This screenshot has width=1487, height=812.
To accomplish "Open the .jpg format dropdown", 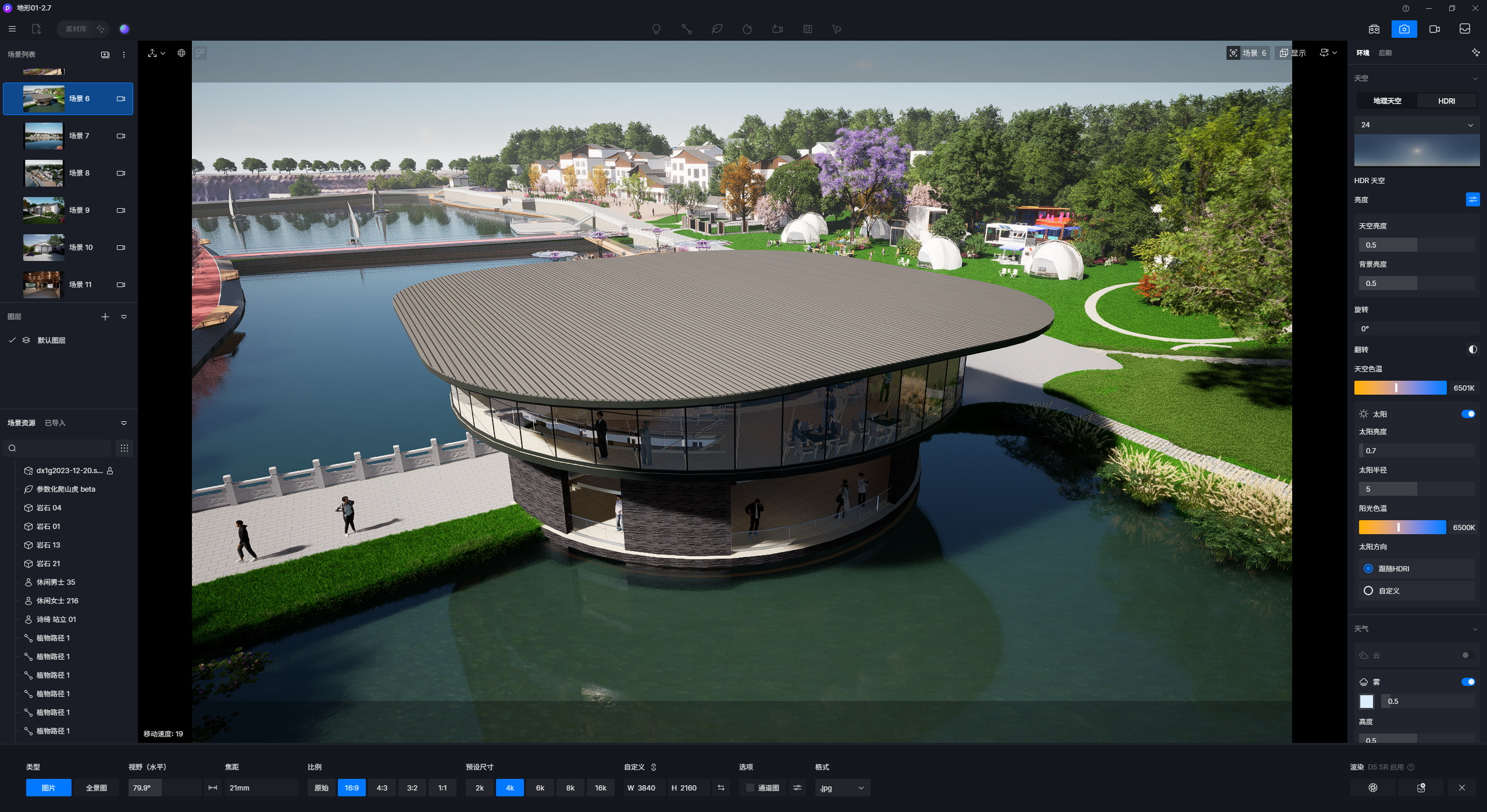I will pyautogui.click(x=841, y=788).
